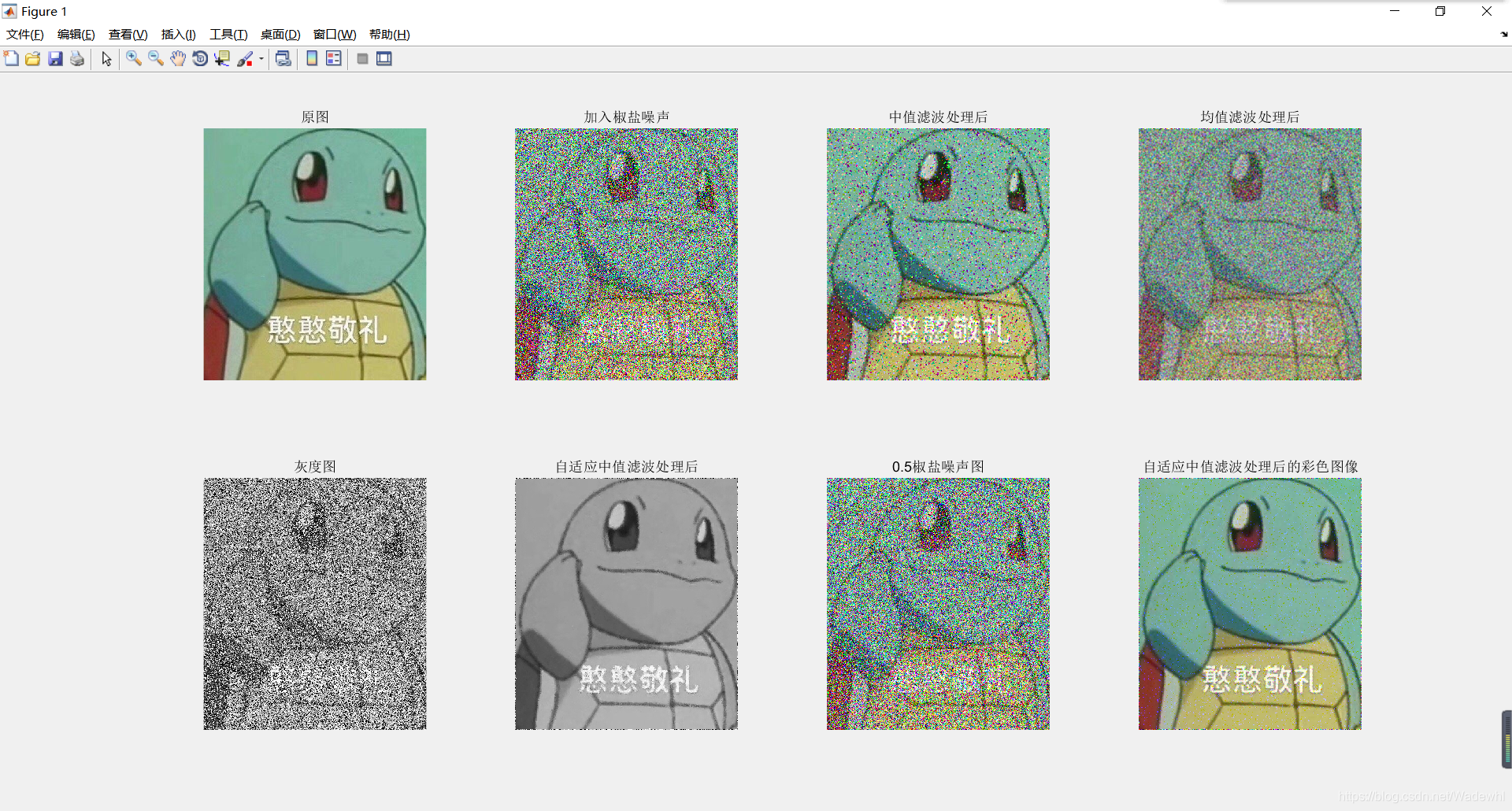
Task: Open the 查看(V) menu
Action: point(128,35)
